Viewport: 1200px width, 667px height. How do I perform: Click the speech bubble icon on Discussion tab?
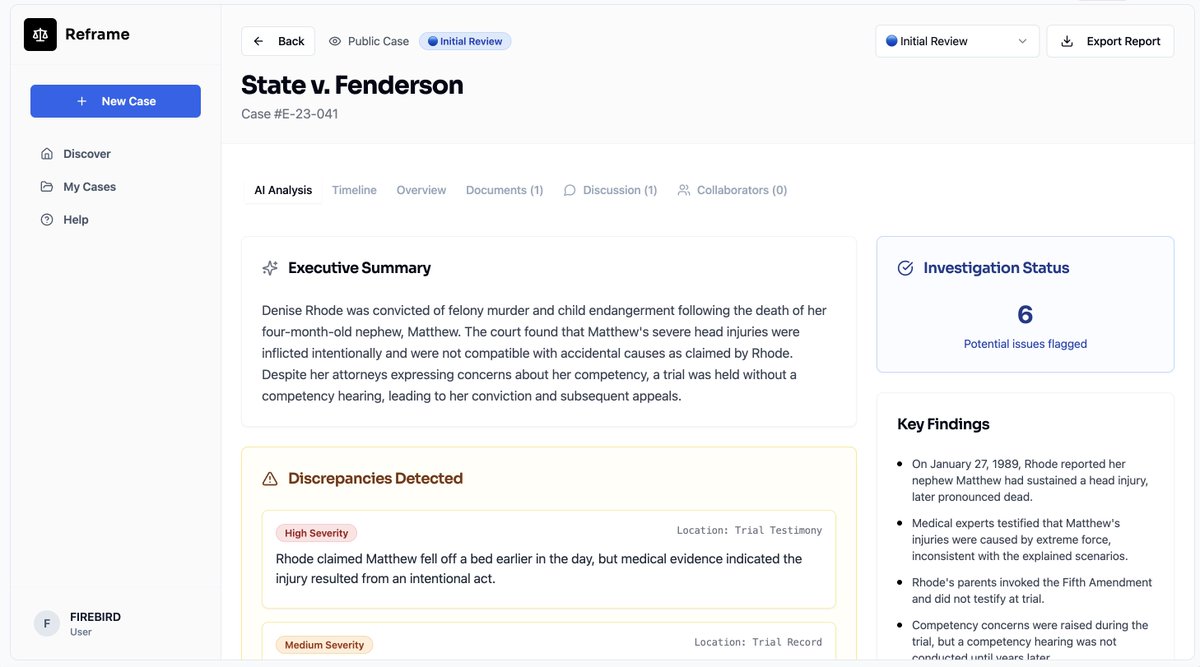click(x=568, y=189)
